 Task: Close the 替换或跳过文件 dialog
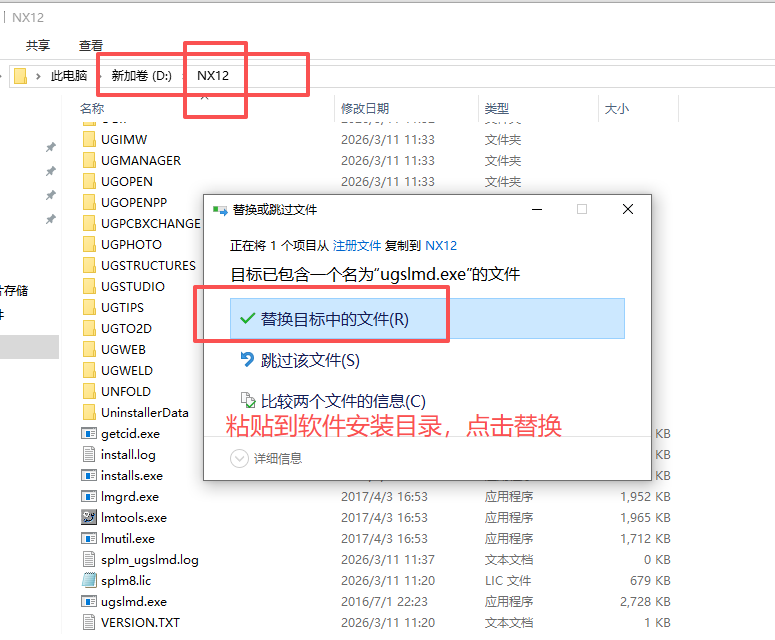click(628, 210)
